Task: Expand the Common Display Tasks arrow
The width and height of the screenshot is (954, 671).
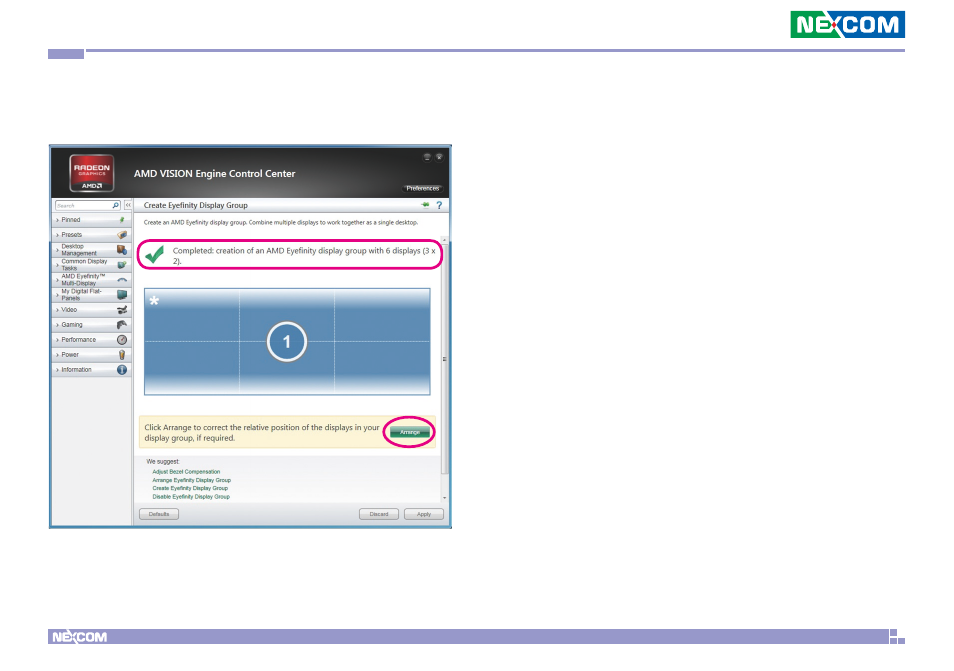Action: [58, 265]
